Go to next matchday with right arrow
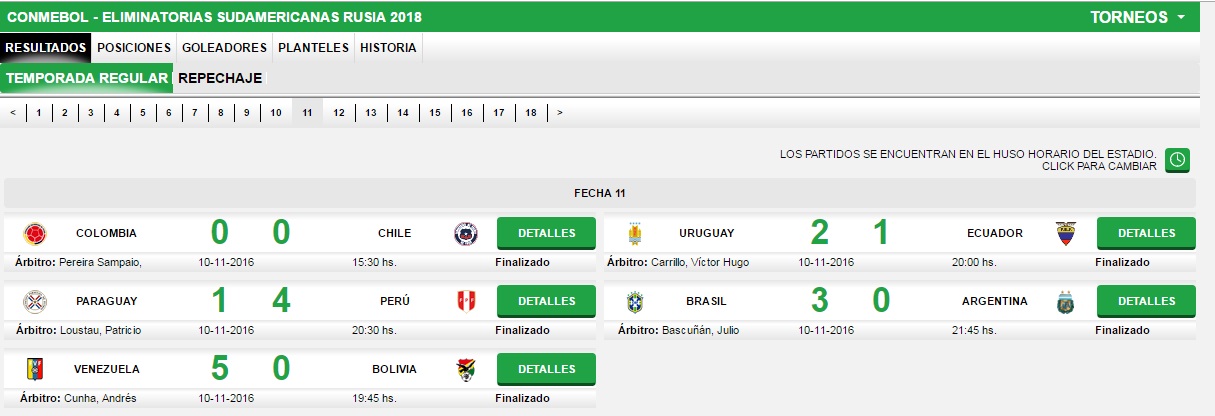This screenshot has height=416, width=1215. (x=559, y=113)
